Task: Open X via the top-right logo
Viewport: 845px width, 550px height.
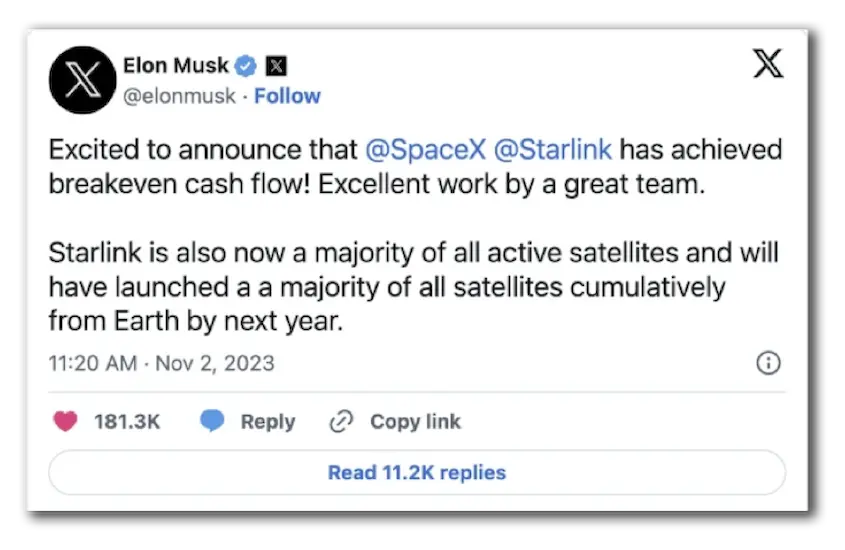Action: point(767,66)
